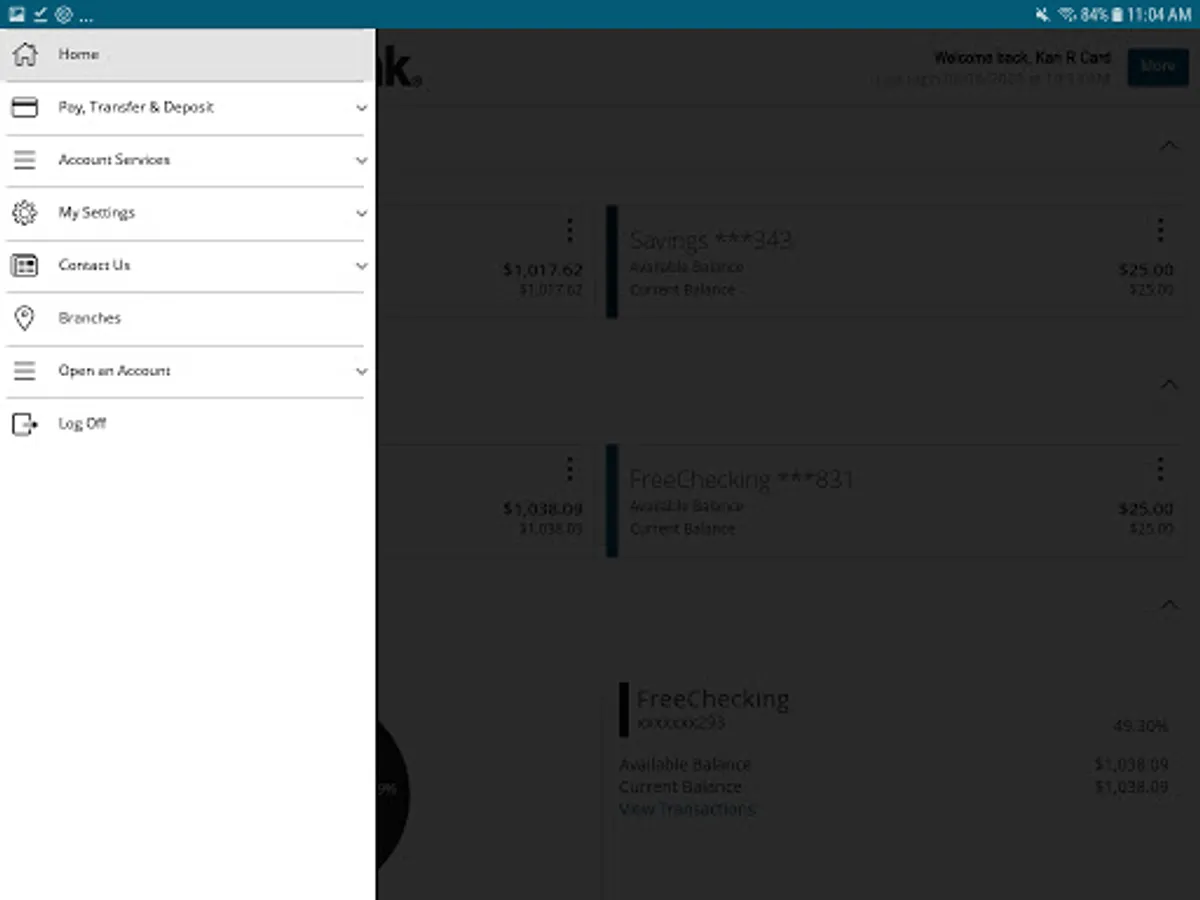Open the View Transactions link
This screenshot has height=900, width=1200.
[687, 809]
